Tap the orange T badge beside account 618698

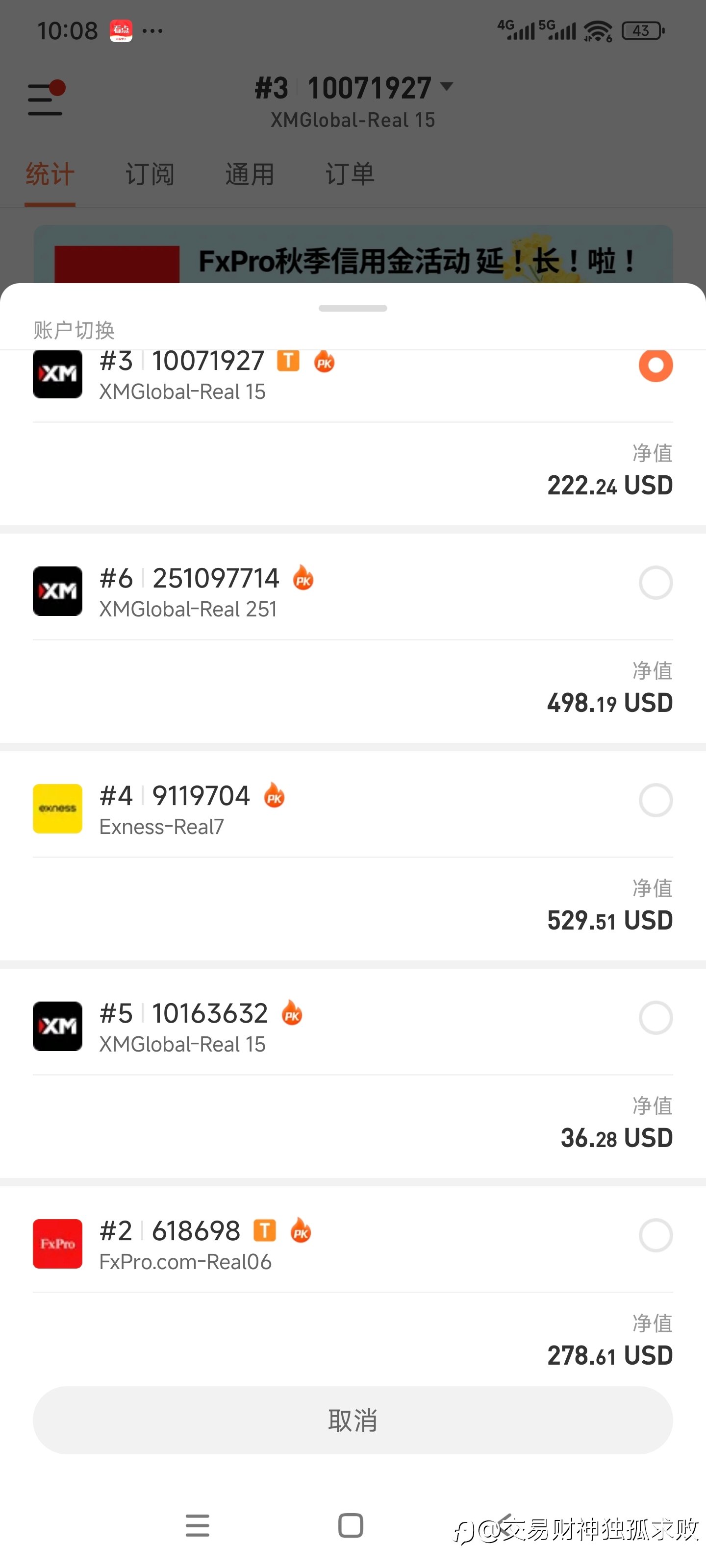(x=264, y=1230)
